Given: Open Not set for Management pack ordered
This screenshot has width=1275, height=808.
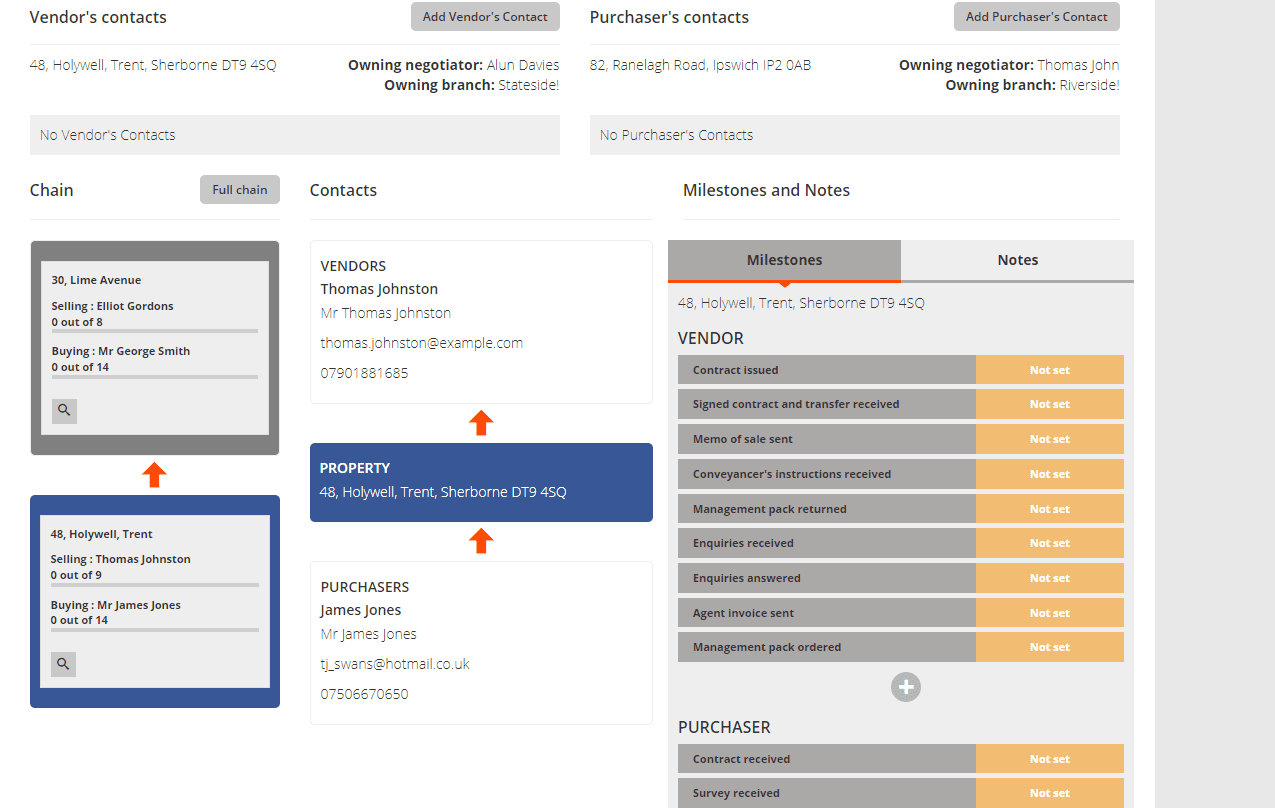Looking at the screenshot, I should 1049,647.
